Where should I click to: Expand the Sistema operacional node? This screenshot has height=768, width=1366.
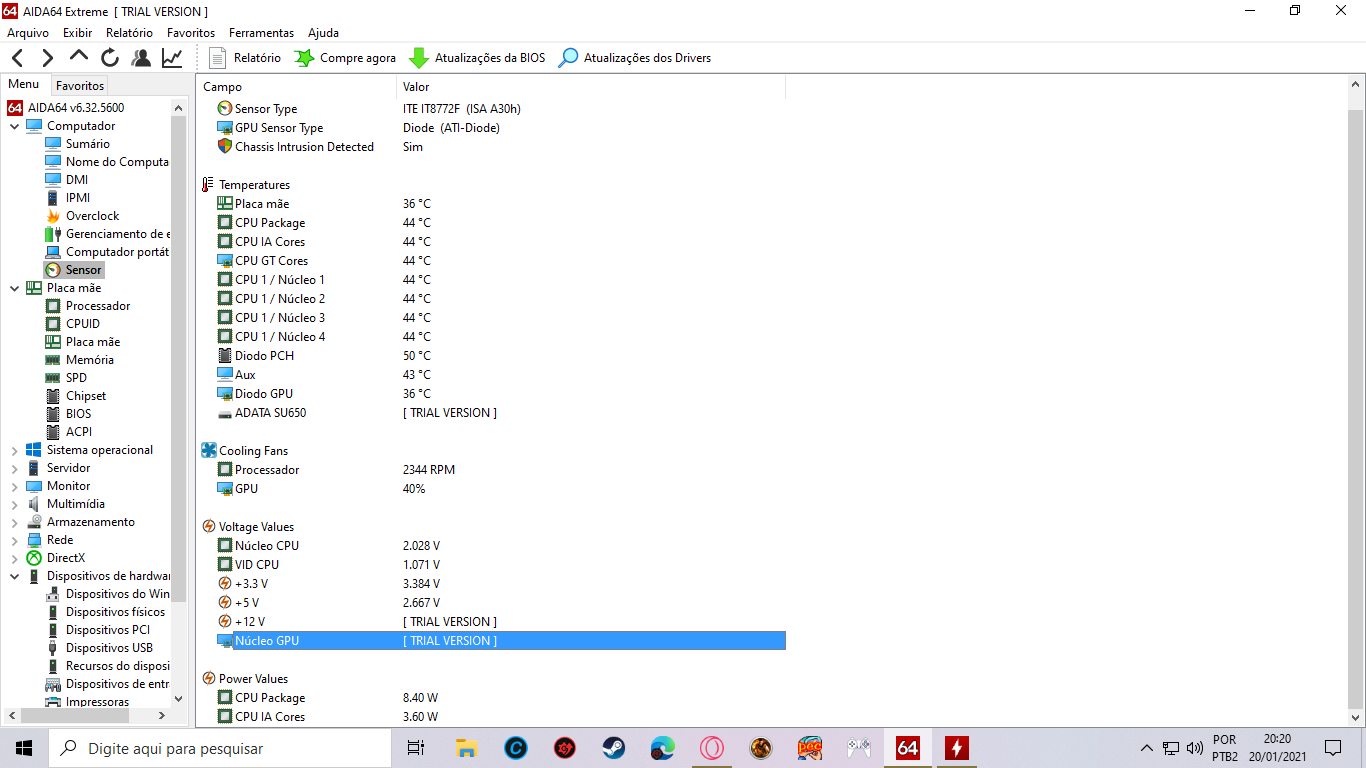(x=14, y=450)
